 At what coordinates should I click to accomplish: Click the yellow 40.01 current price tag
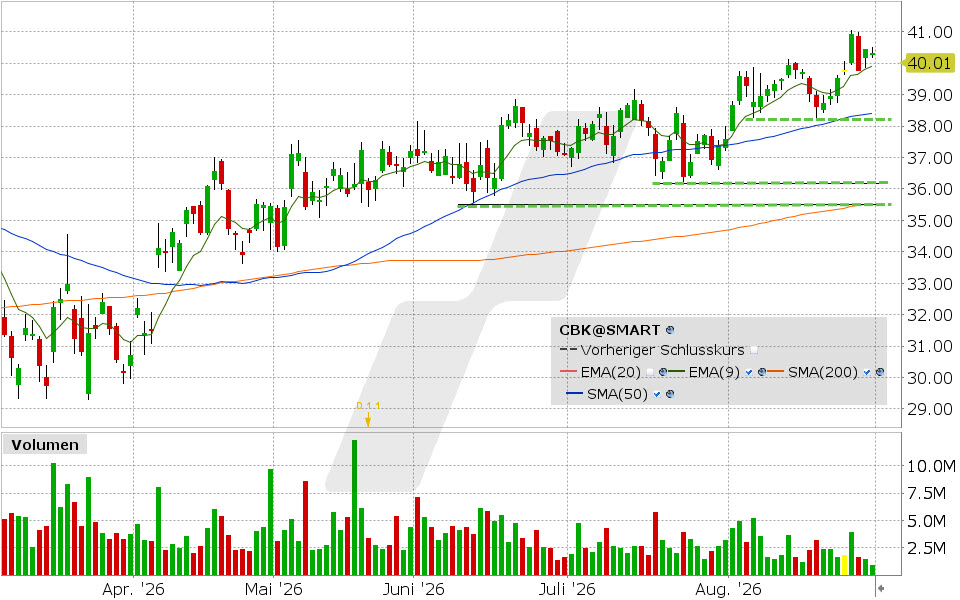pos(929,62)
